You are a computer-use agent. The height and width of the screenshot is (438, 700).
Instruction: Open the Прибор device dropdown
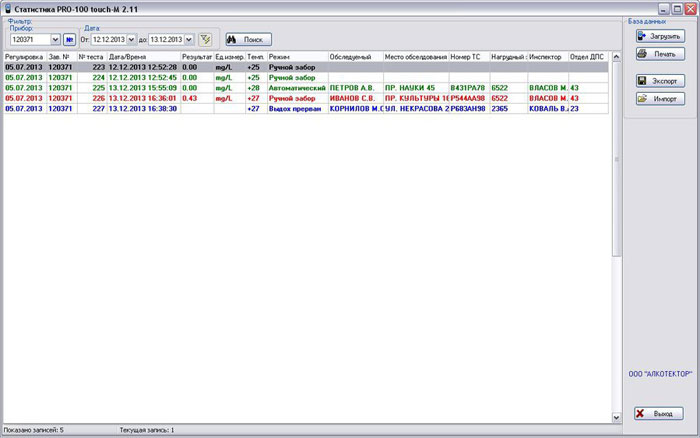pyautogui.click(x=55, y=39)
